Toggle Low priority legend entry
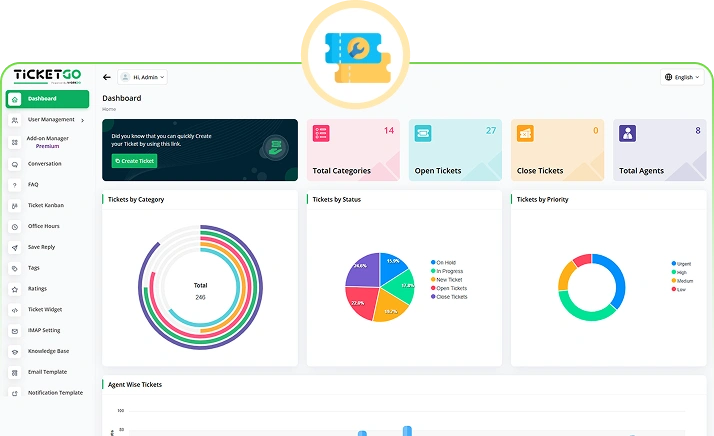714x436 pixels. point(678,289)
